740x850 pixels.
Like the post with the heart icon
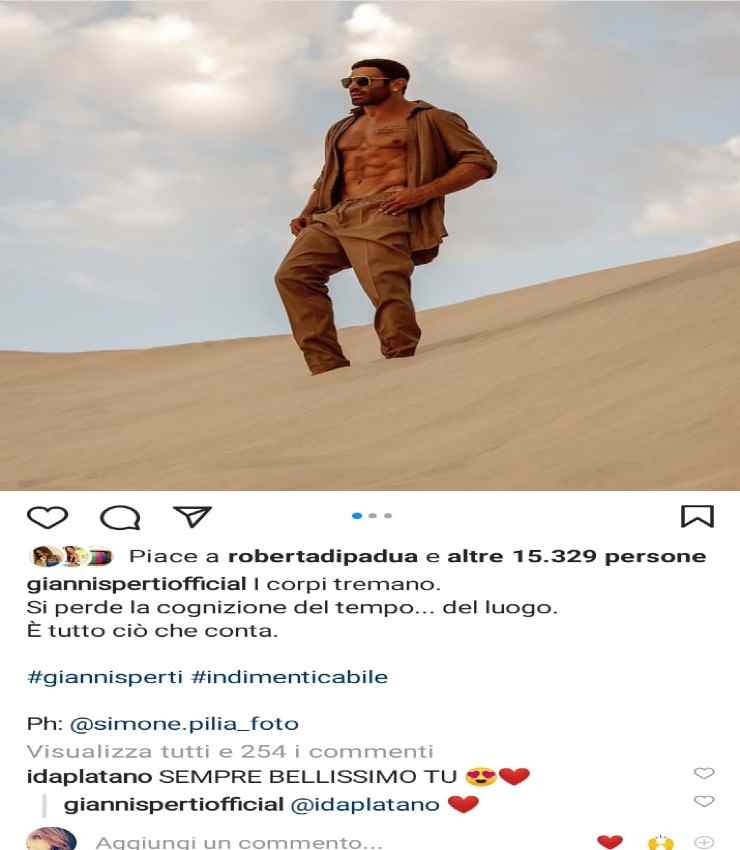click(48, 517)
